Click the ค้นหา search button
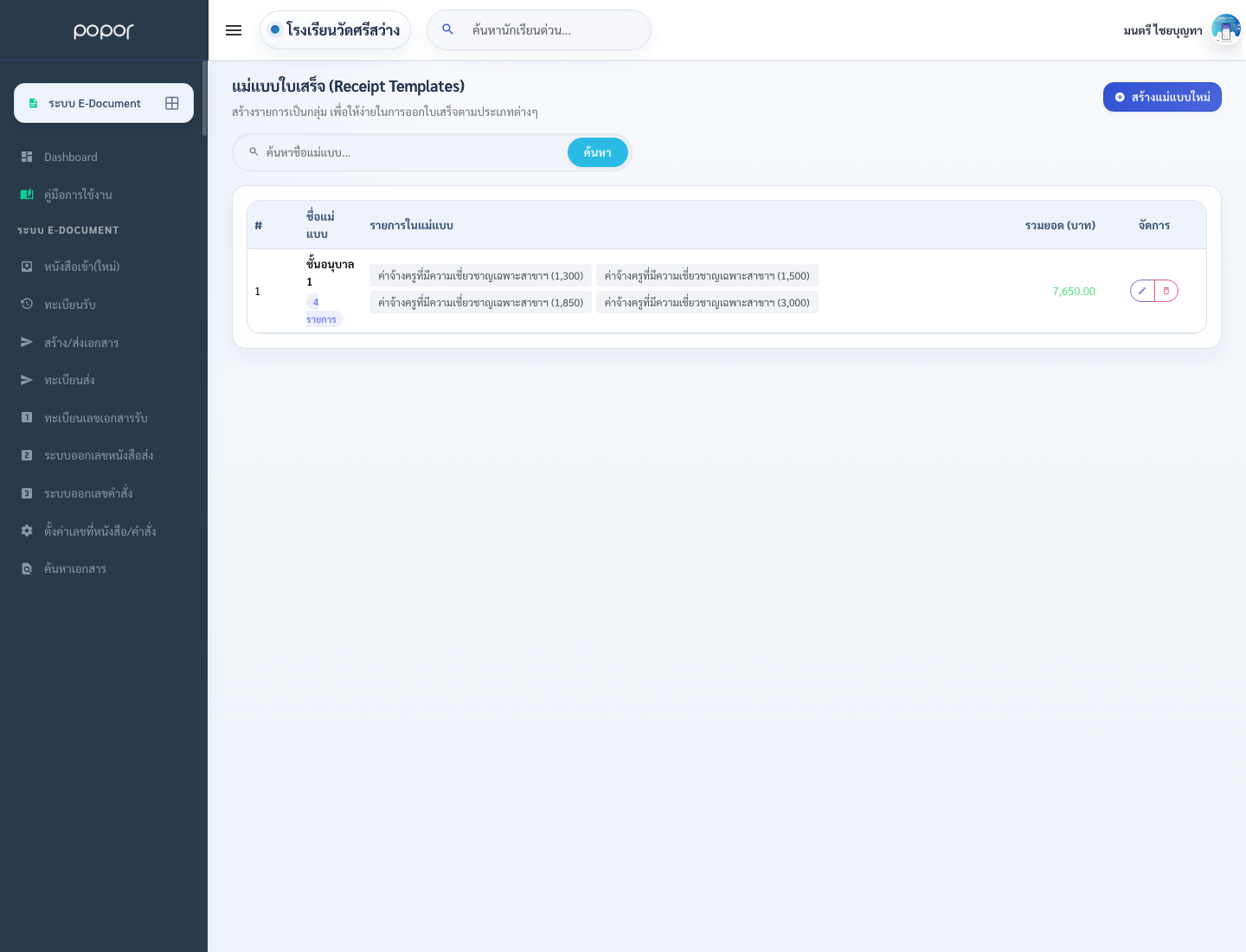Viewport: 1246px width, 952px height. click(598, 152)
